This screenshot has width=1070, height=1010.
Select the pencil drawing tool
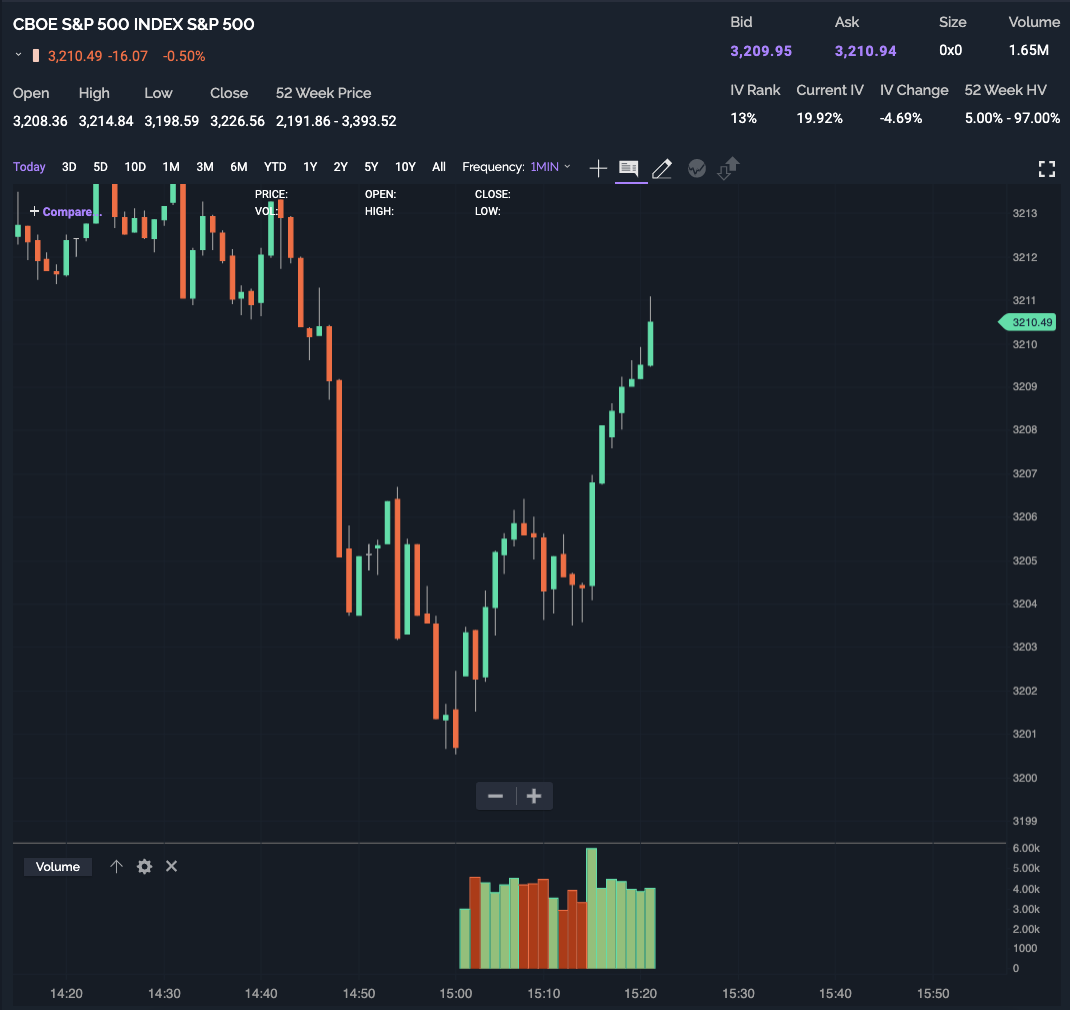point(662,168)
